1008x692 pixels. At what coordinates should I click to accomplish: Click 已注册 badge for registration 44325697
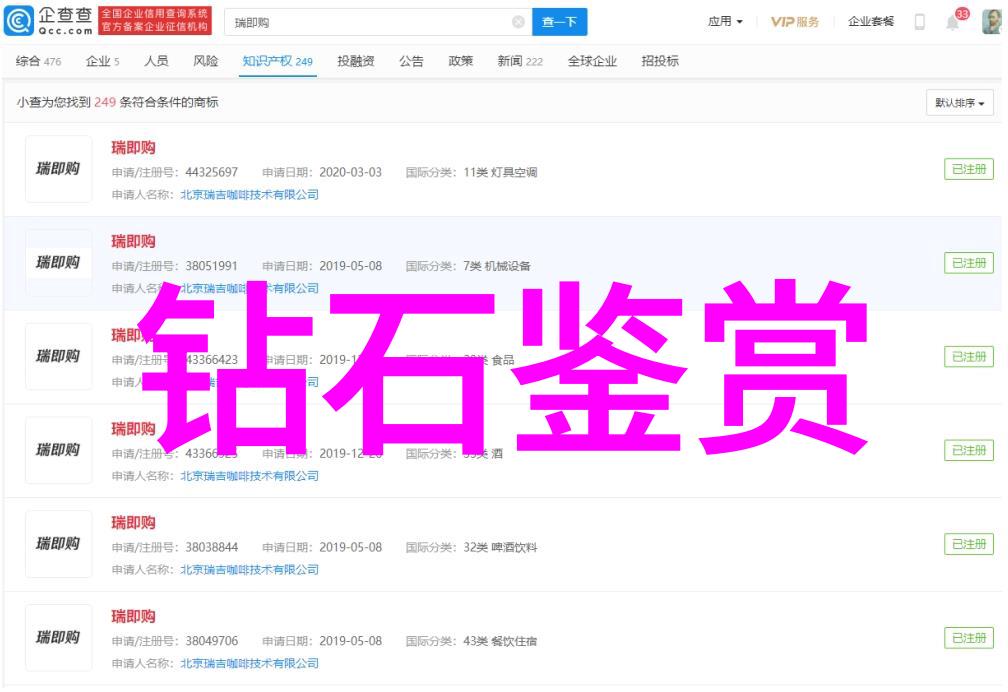coord(969,169)
